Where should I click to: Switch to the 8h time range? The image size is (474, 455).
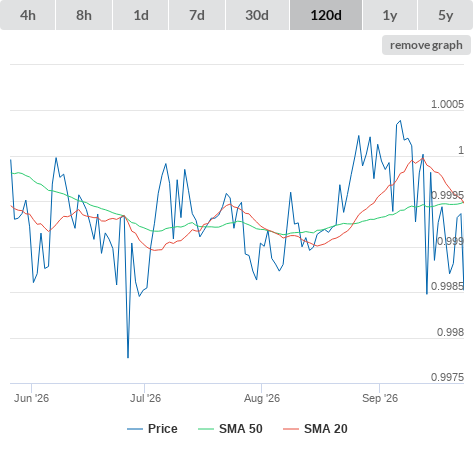tap(84, 15)
